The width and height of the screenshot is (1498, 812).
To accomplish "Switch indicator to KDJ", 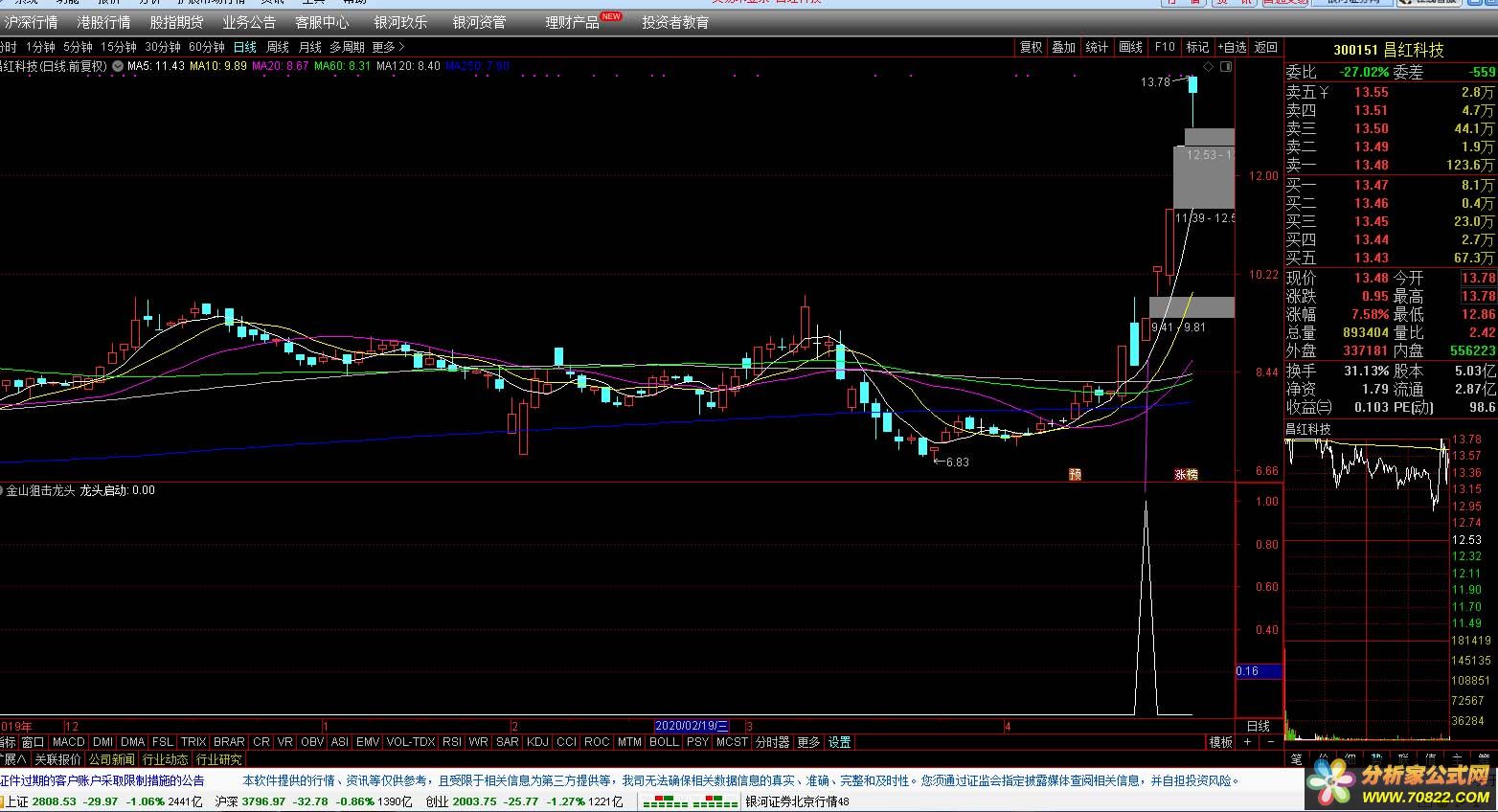I will [537, 742].
